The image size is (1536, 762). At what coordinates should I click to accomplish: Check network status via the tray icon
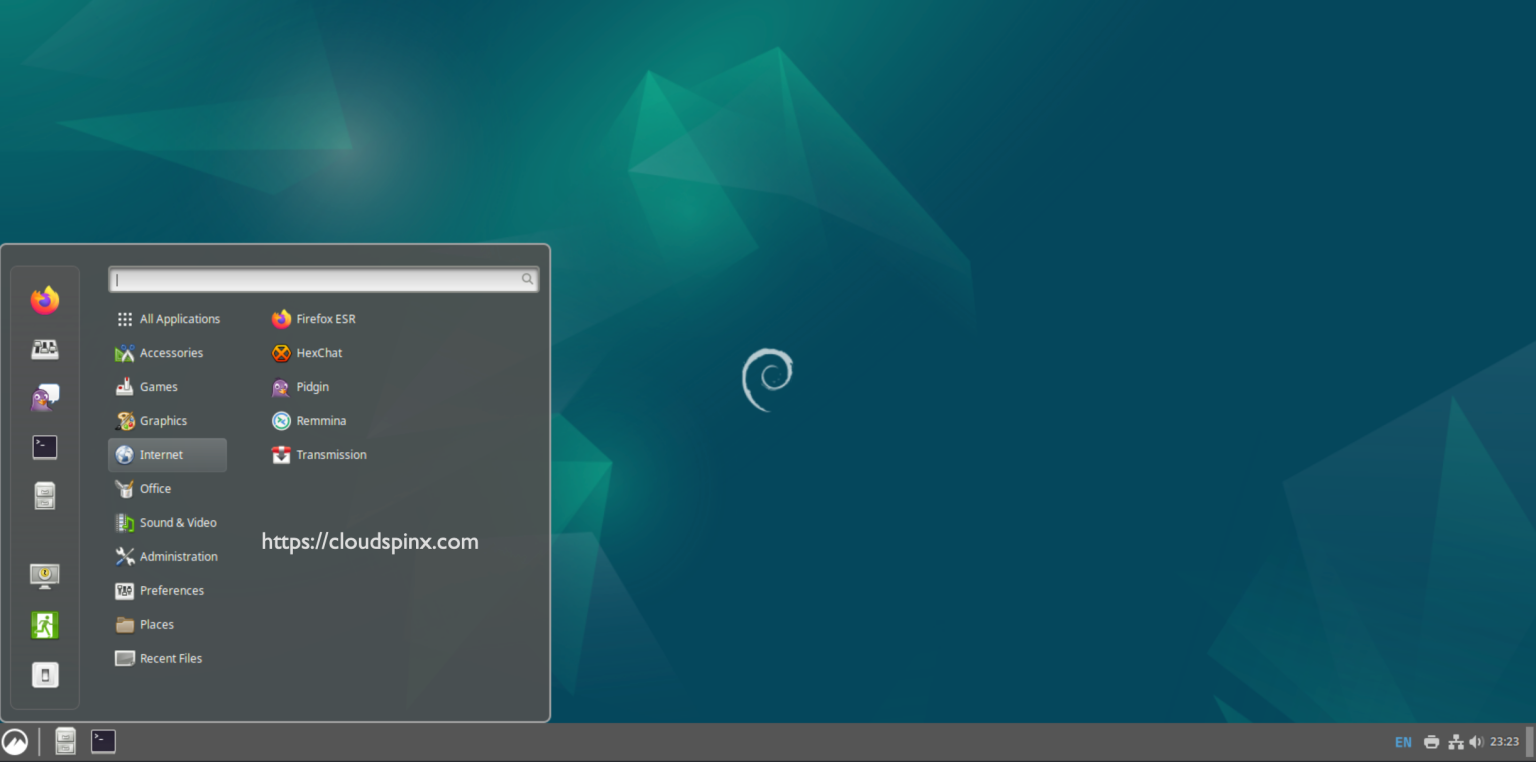(x=1456, y=742)
